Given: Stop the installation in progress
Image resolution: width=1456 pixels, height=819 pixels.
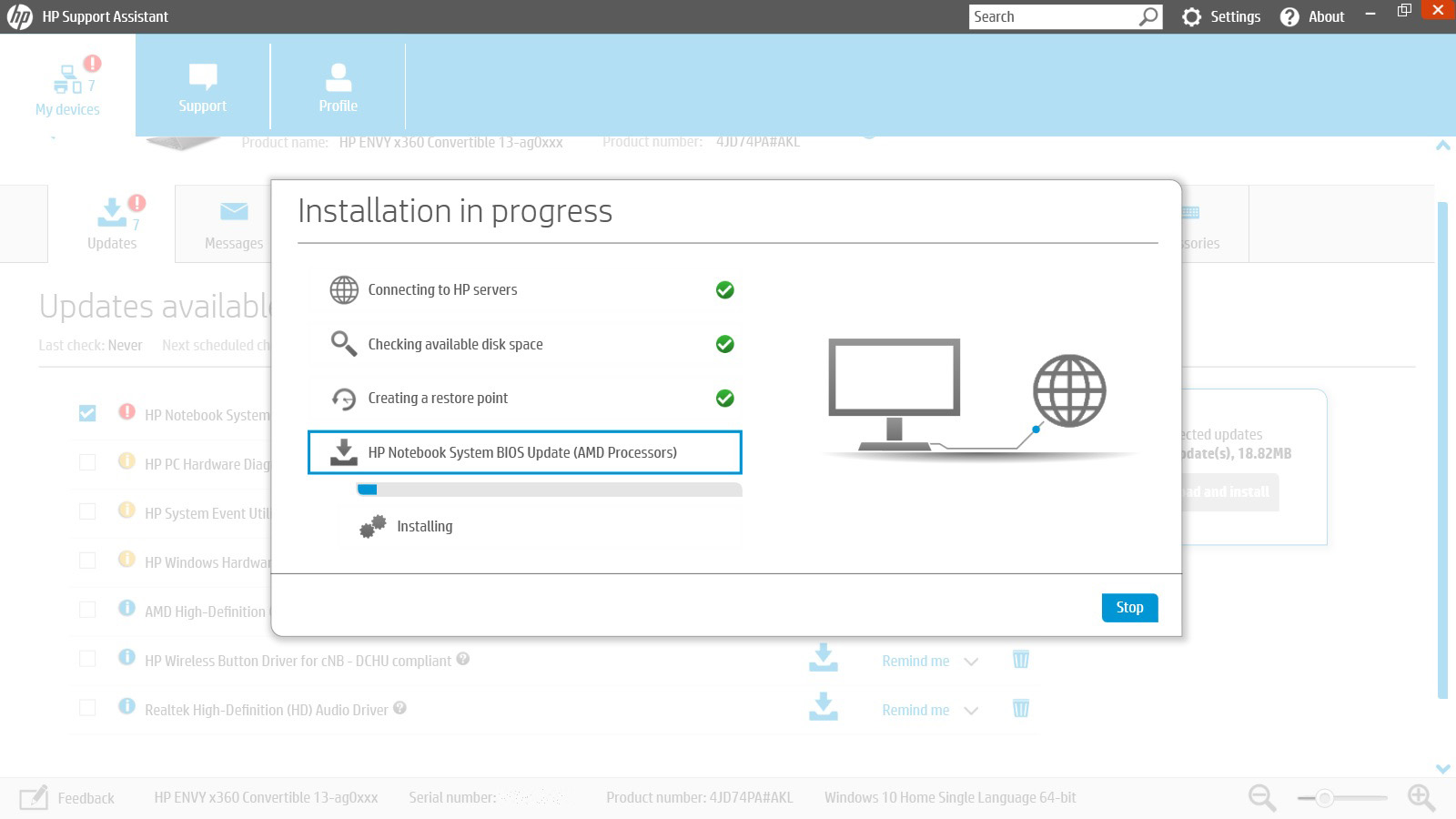Looking at the screenshot, I should pyautogui.click(x=1129, y=607).
